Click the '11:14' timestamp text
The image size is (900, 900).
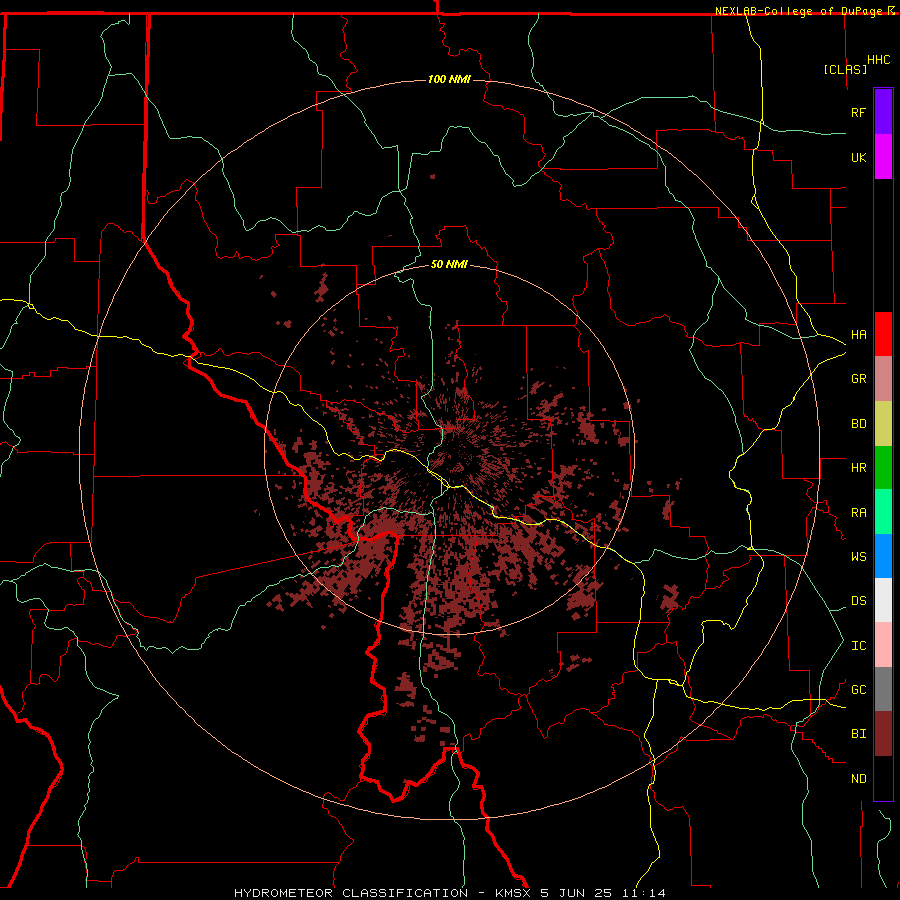642,893
